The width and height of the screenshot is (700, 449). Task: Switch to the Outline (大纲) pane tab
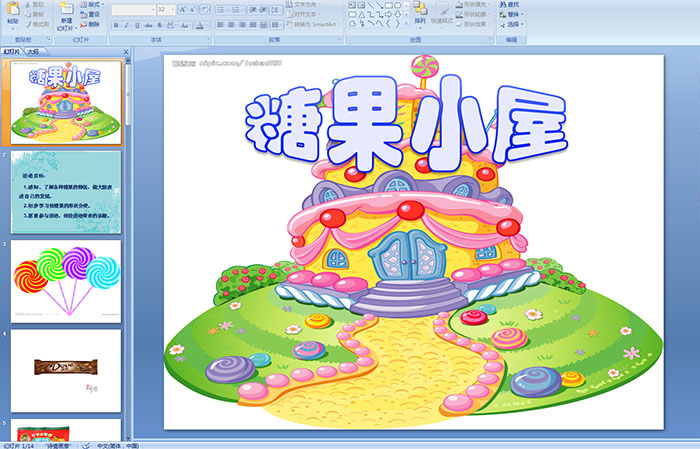[33, 52]
